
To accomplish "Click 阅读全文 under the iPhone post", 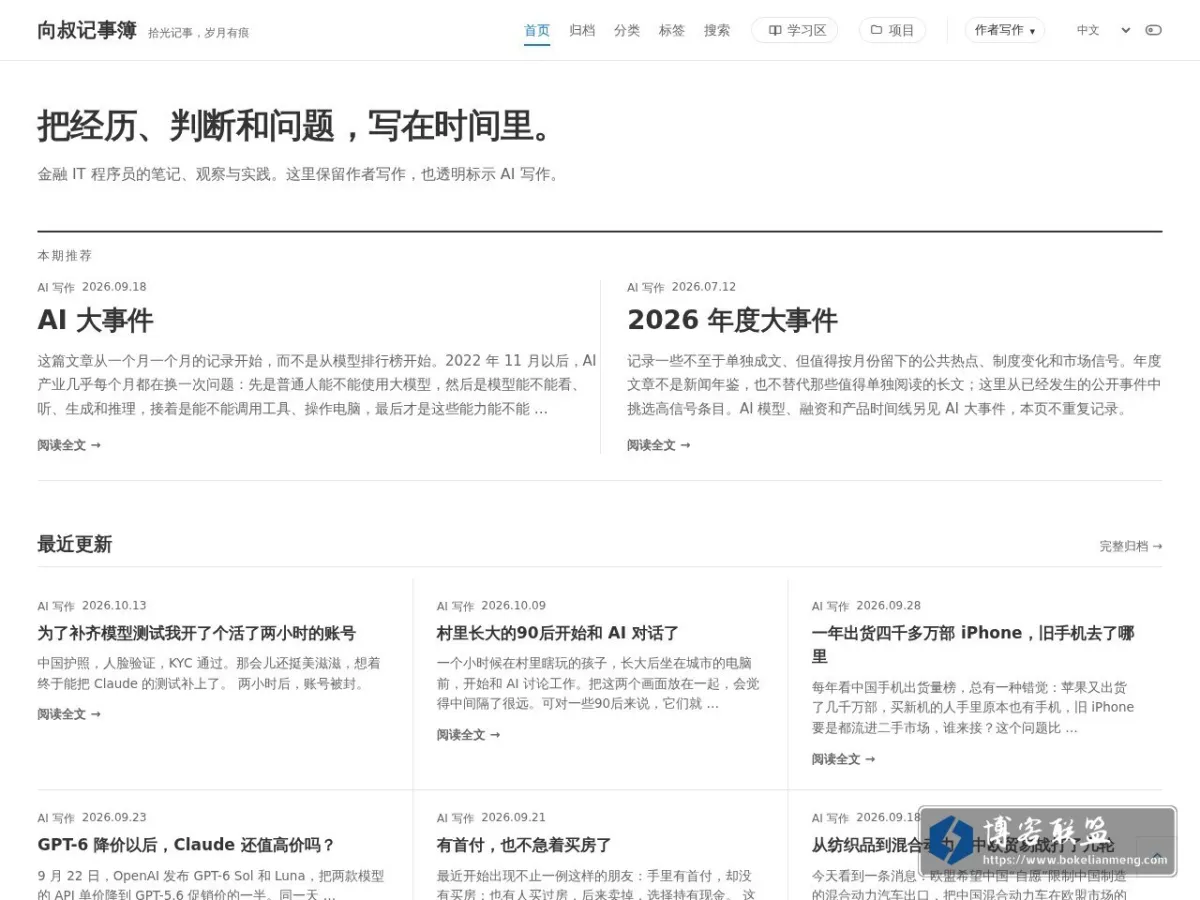I will [843, 759].
